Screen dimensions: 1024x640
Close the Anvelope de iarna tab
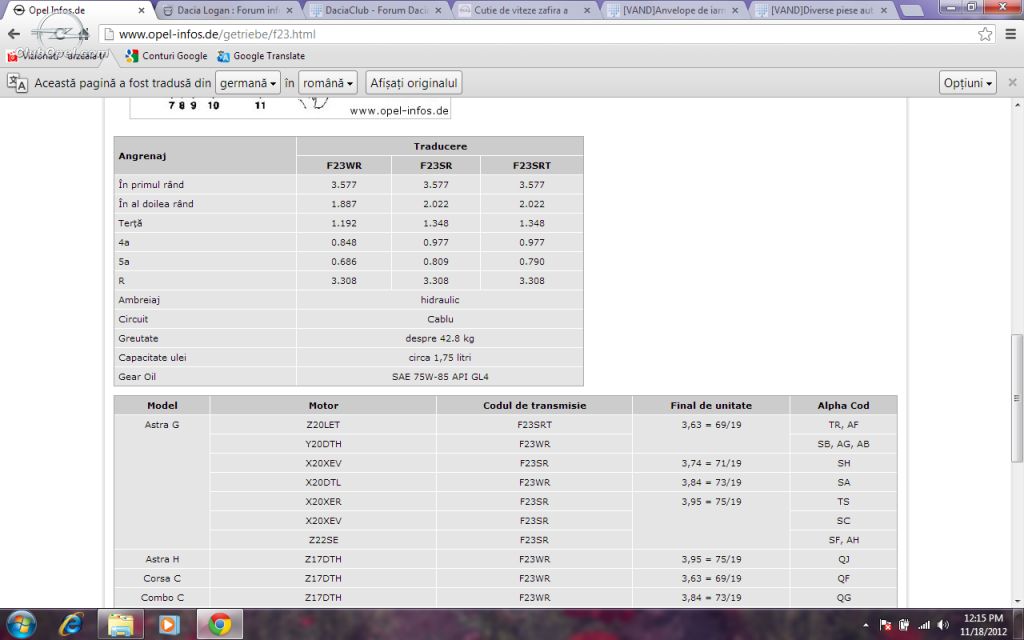(x=735, y=10)
